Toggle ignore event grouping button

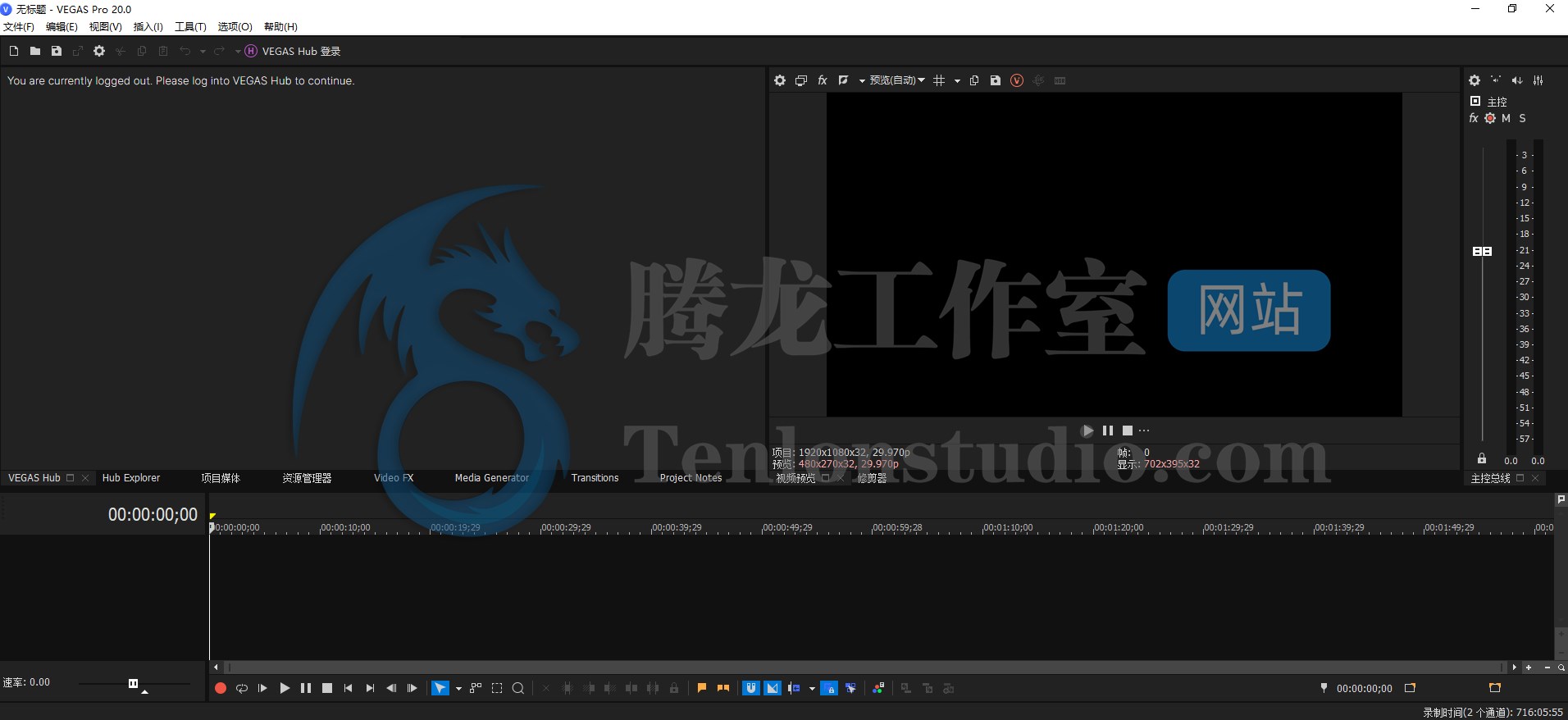(850, 688)
